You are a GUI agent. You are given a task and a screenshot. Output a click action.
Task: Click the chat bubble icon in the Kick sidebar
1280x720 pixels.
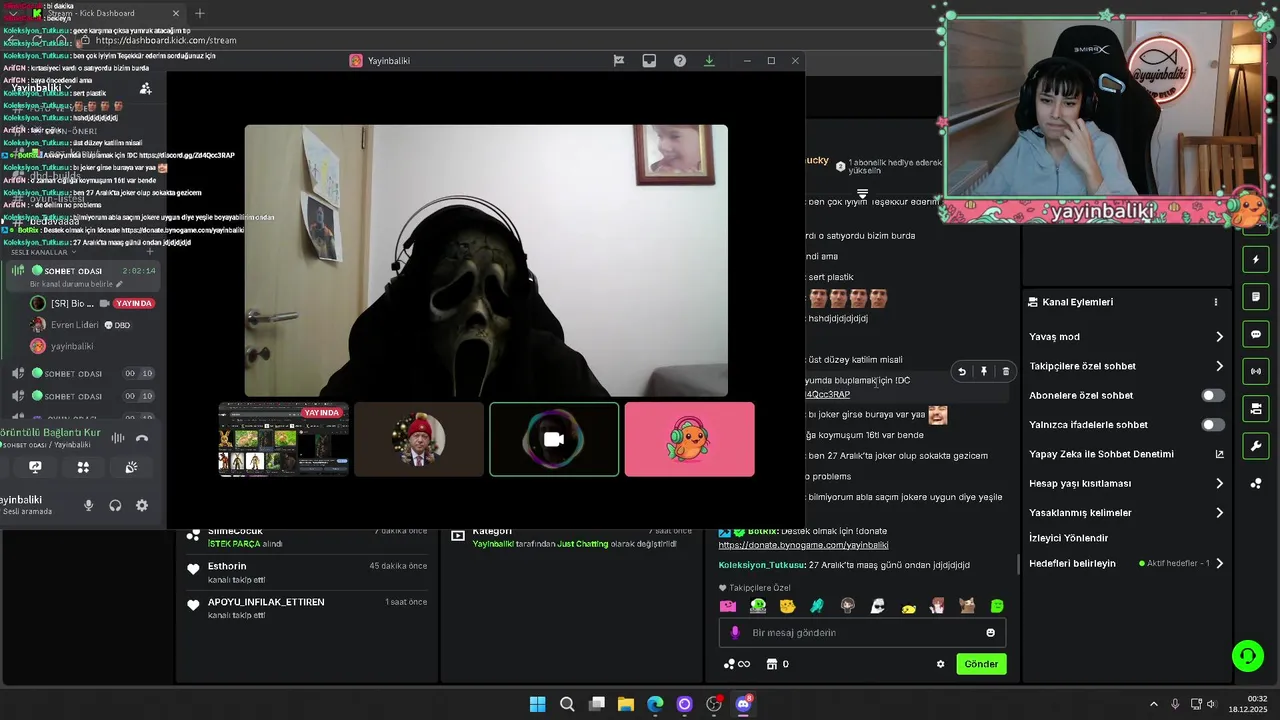coord(1256,334)
